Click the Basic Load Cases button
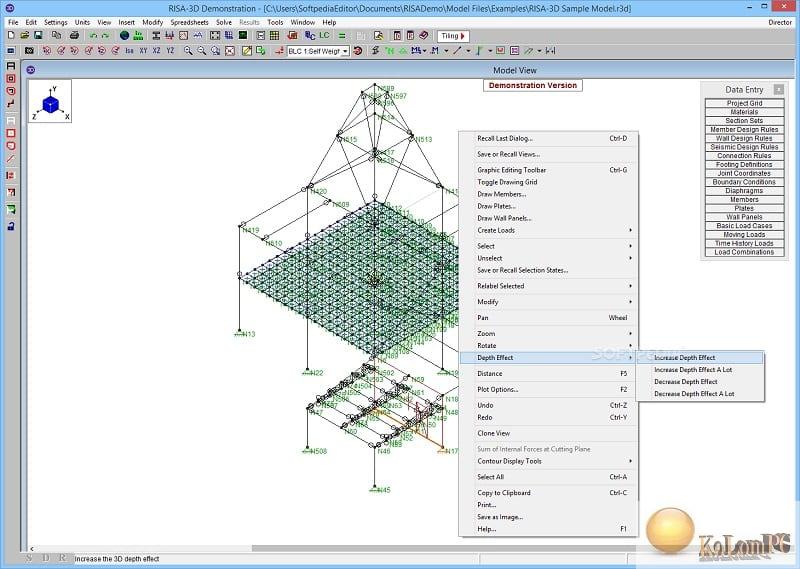Viewport: 800px width, 569px height. pyautogui.click(x=744, y=226)
